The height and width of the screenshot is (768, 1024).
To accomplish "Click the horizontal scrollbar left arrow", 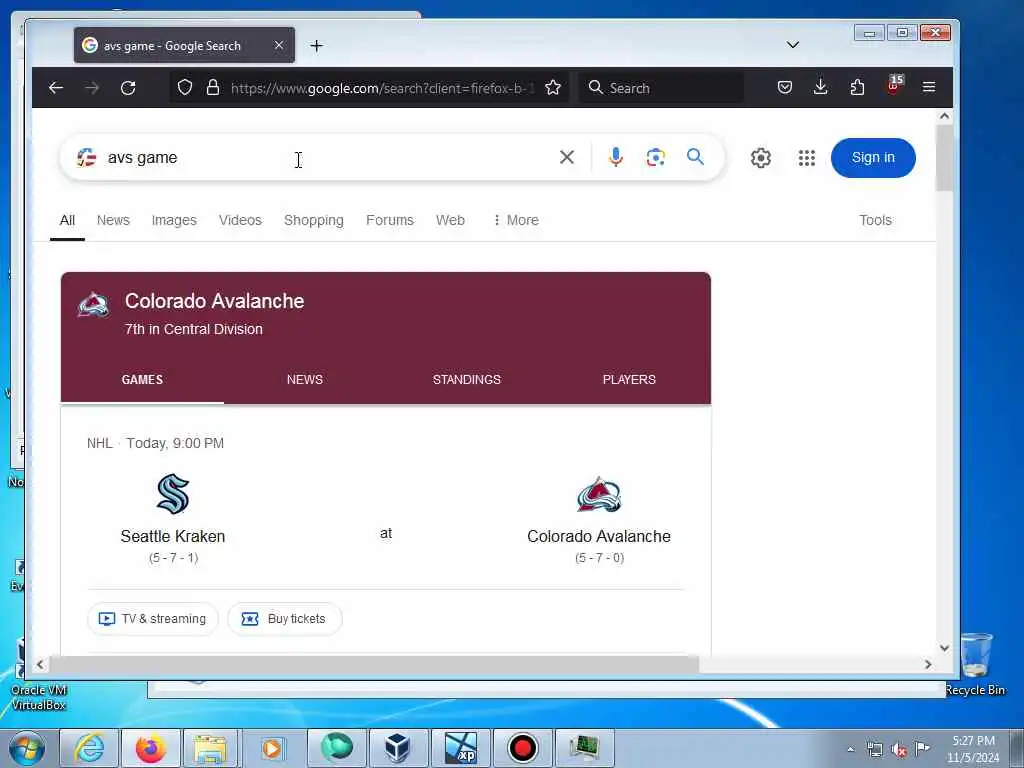I will pos(40,664).
